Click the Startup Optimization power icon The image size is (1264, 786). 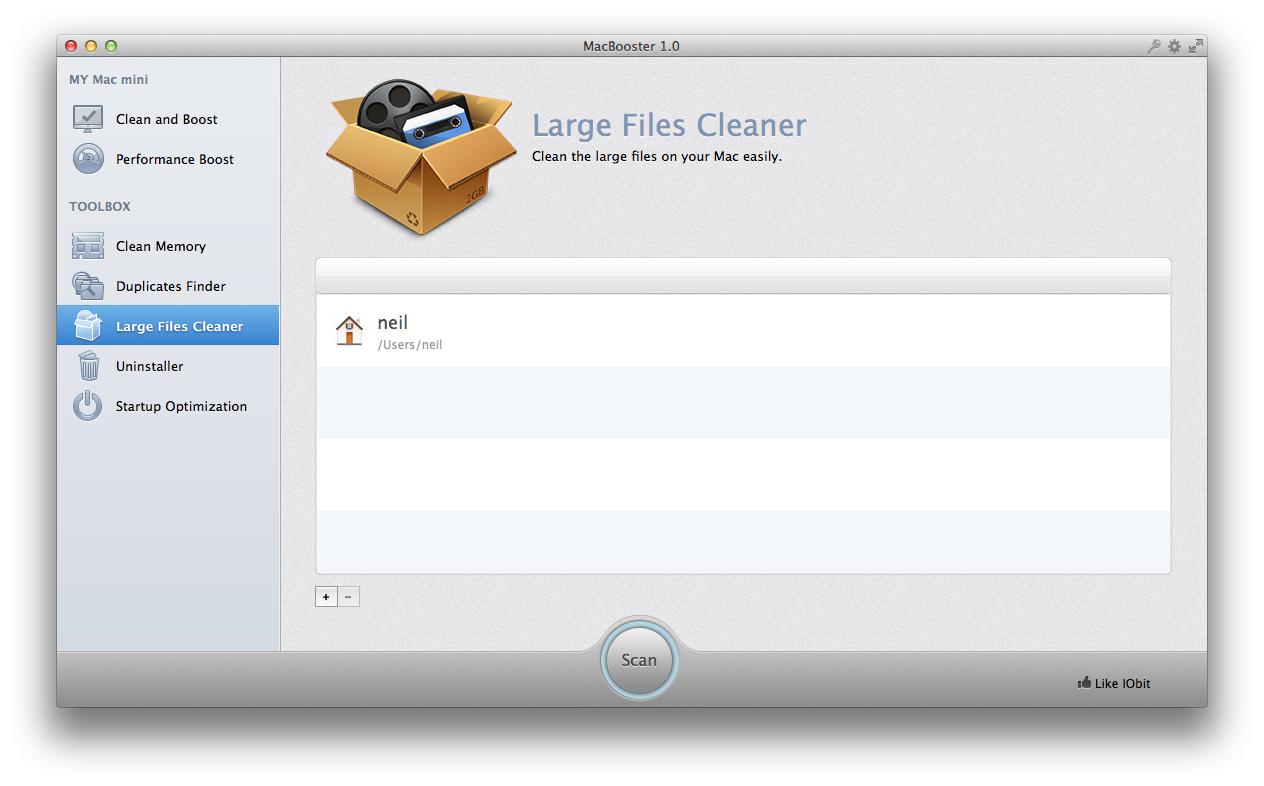pos(88,406)
